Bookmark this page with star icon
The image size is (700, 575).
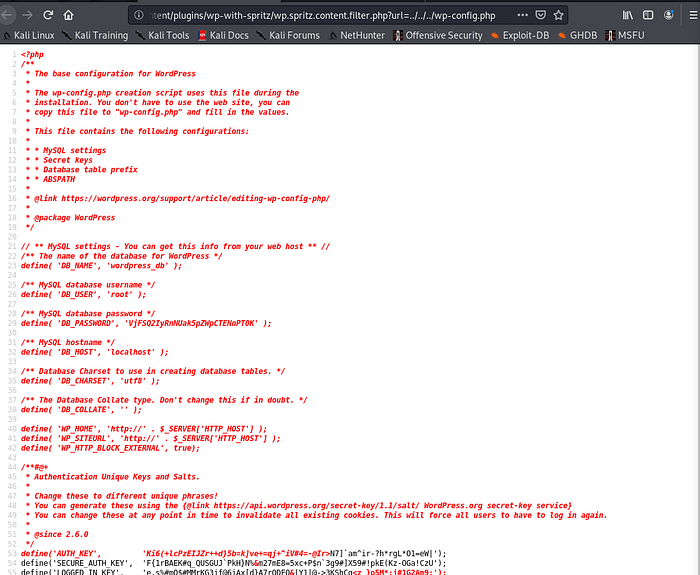pyautogui.click(x=559, y=15)
